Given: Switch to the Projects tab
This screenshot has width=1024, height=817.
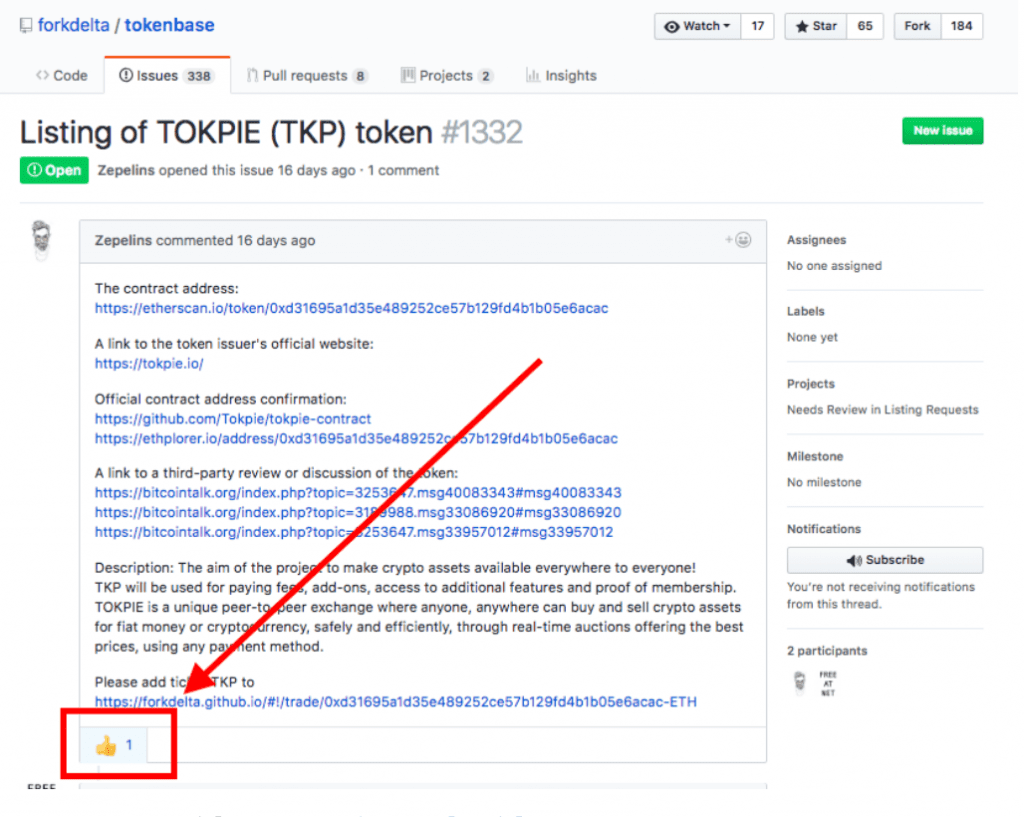Looking at the screenshot, I should point(447,76).
